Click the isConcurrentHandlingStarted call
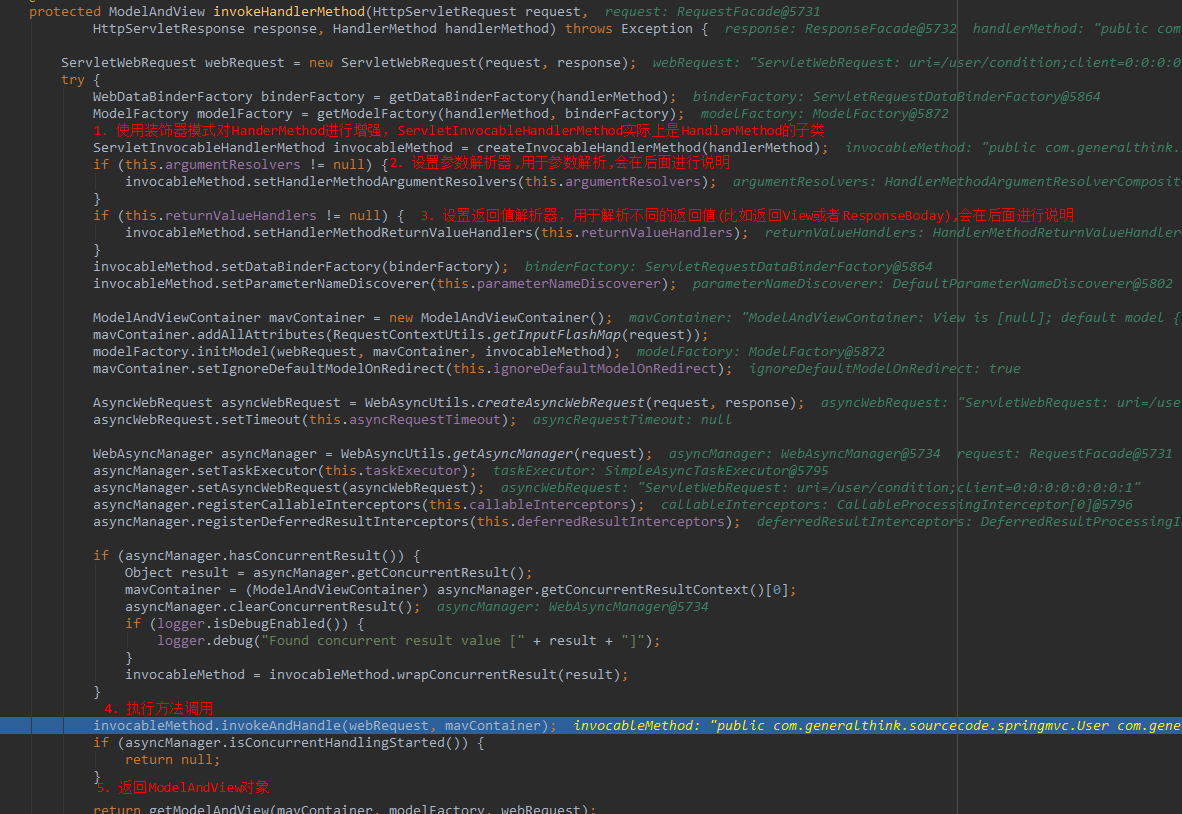This screenshot has width=1182, height=814. click(x=336, y=742)
